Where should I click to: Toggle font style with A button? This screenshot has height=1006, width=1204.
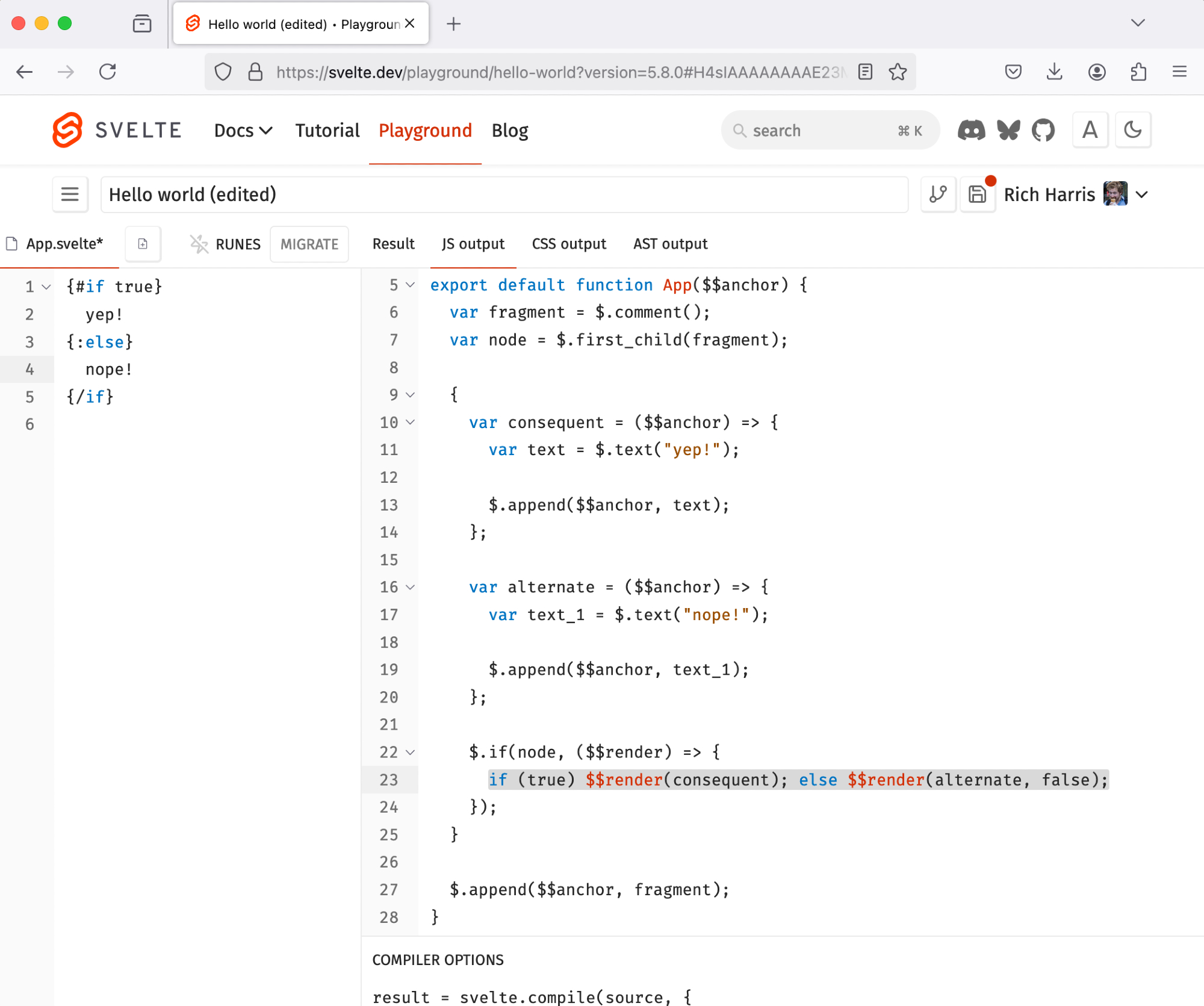1090,130
